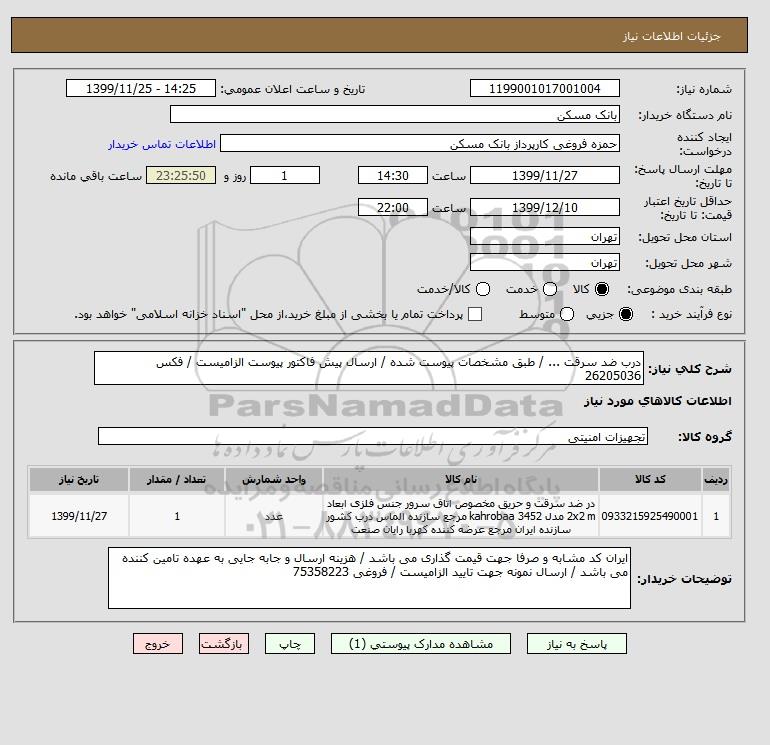Image resolution: width=770 pixels, height=745 pixels.
Task: Click the خروج exit button
Action: pyautogui.click(x=158, y=643)
